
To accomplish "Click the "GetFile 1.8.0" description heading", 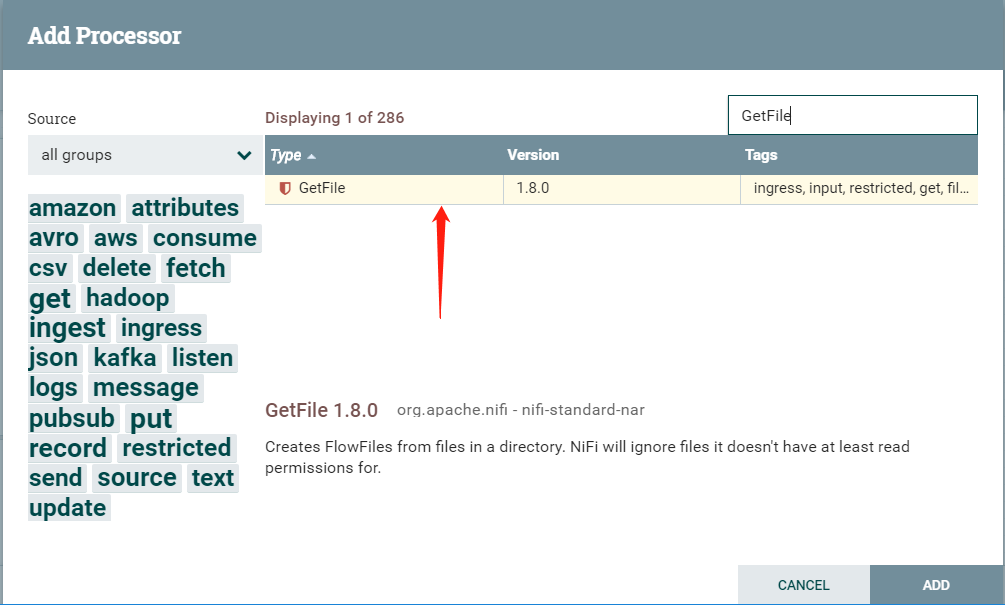I will pos(322,410).
